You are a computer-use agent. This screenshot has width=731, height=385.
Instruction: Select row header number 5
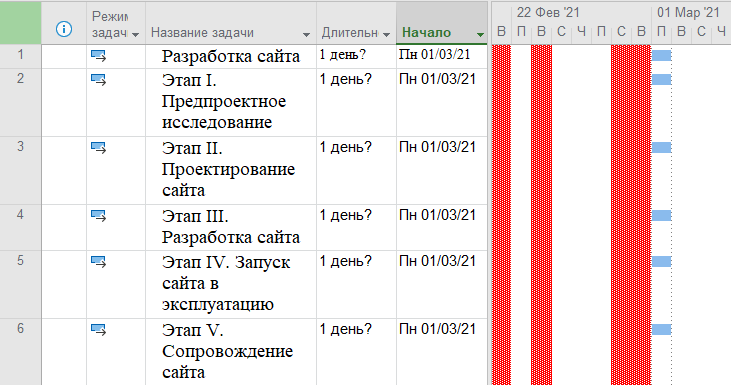point(21,285)
